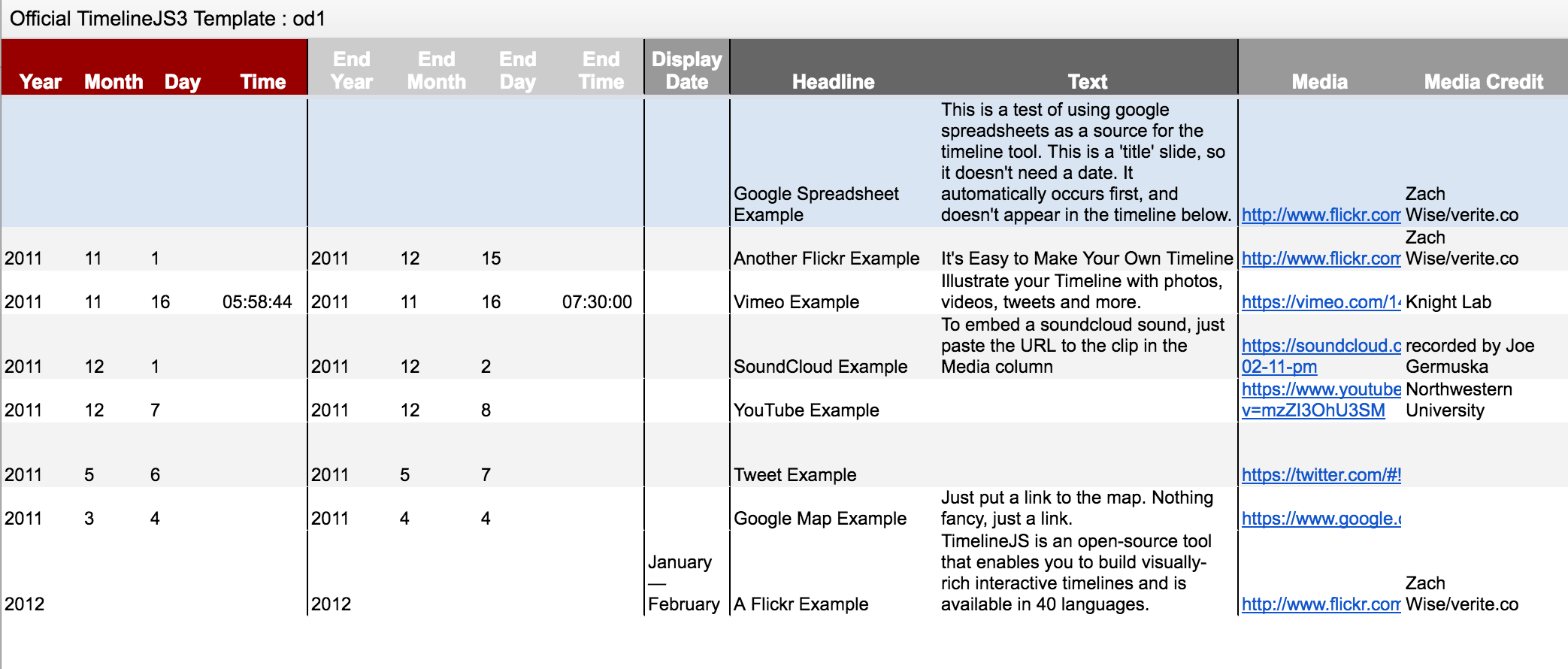Viewport: 1568px width, 669px height.
Task: Open the soundcloud media link
Action: (x=1321, y=356)
